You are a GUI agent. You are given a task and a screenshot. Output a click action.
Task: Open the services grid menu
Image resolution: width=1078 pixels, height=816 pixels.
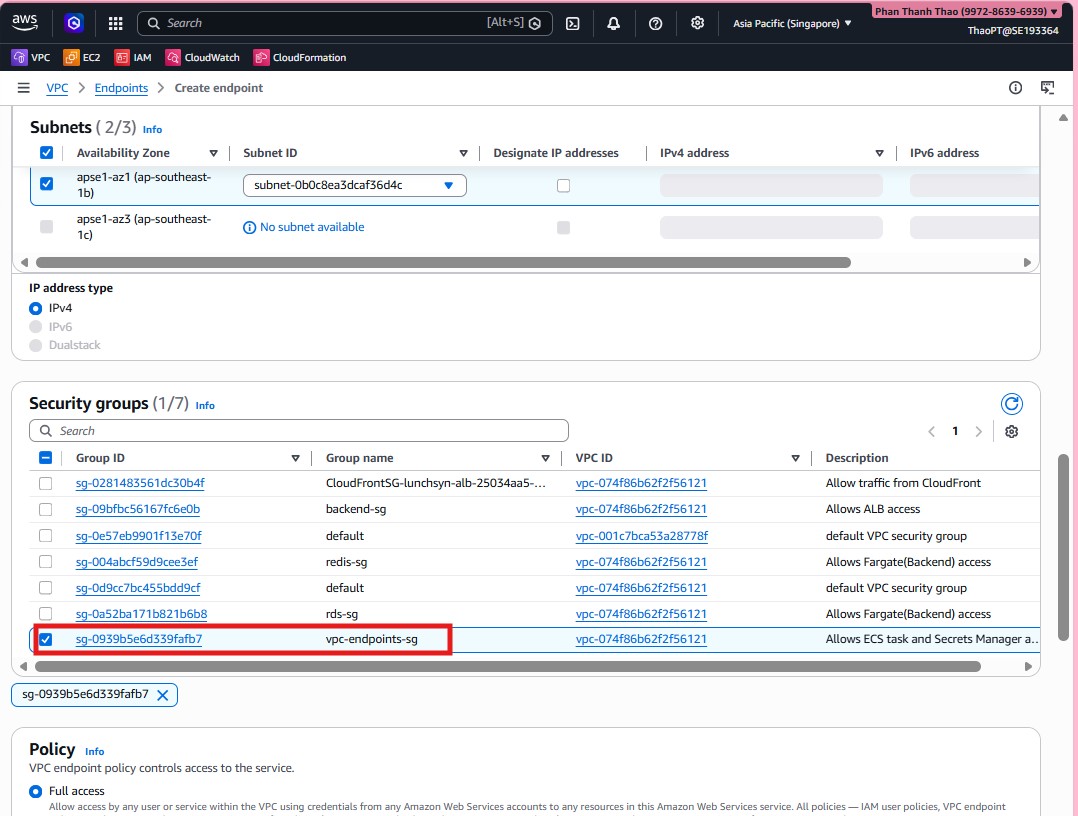(115, 23)
